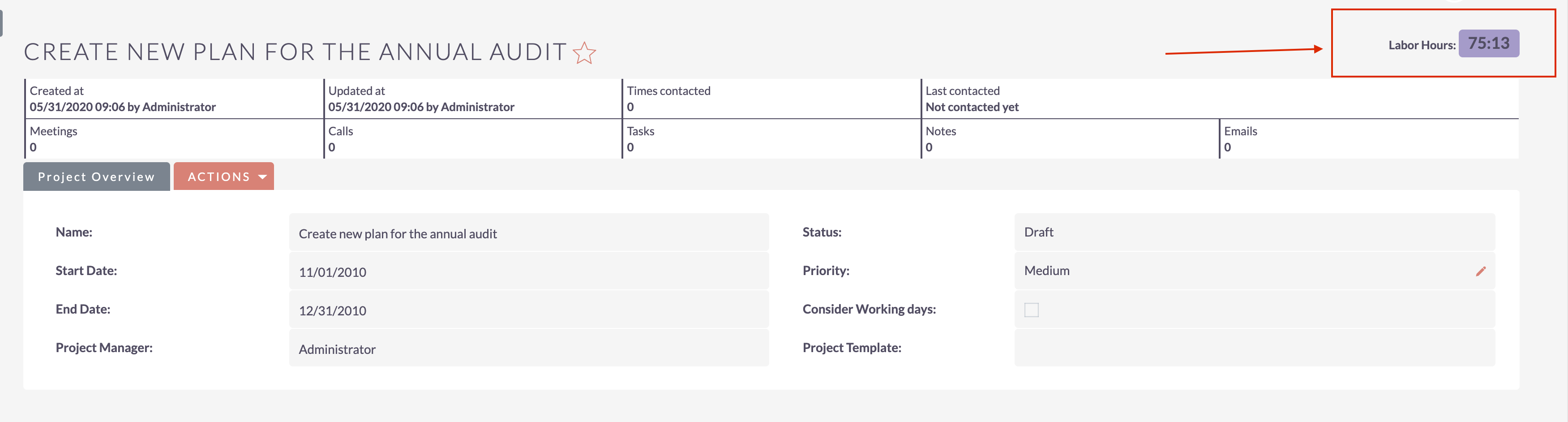Image resolution: width=1568 pixels, height=422 pixels.
Task: Toggle the Consider Working days checkbox
Action: (x=1031, y=310)
